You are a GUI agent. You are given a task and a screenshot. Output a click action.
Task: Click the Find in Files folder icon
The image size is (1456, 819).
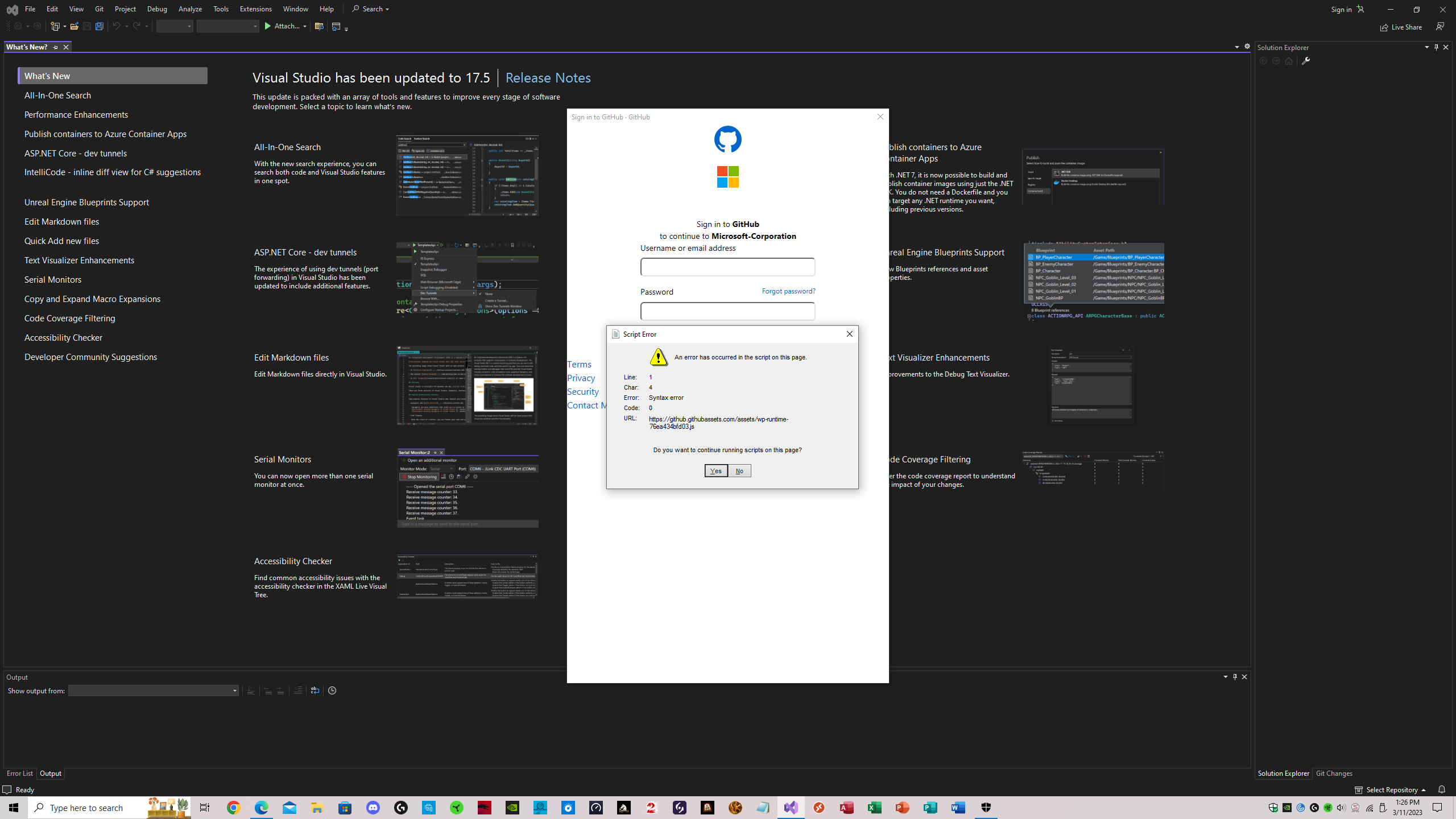(x=319, y=26)
